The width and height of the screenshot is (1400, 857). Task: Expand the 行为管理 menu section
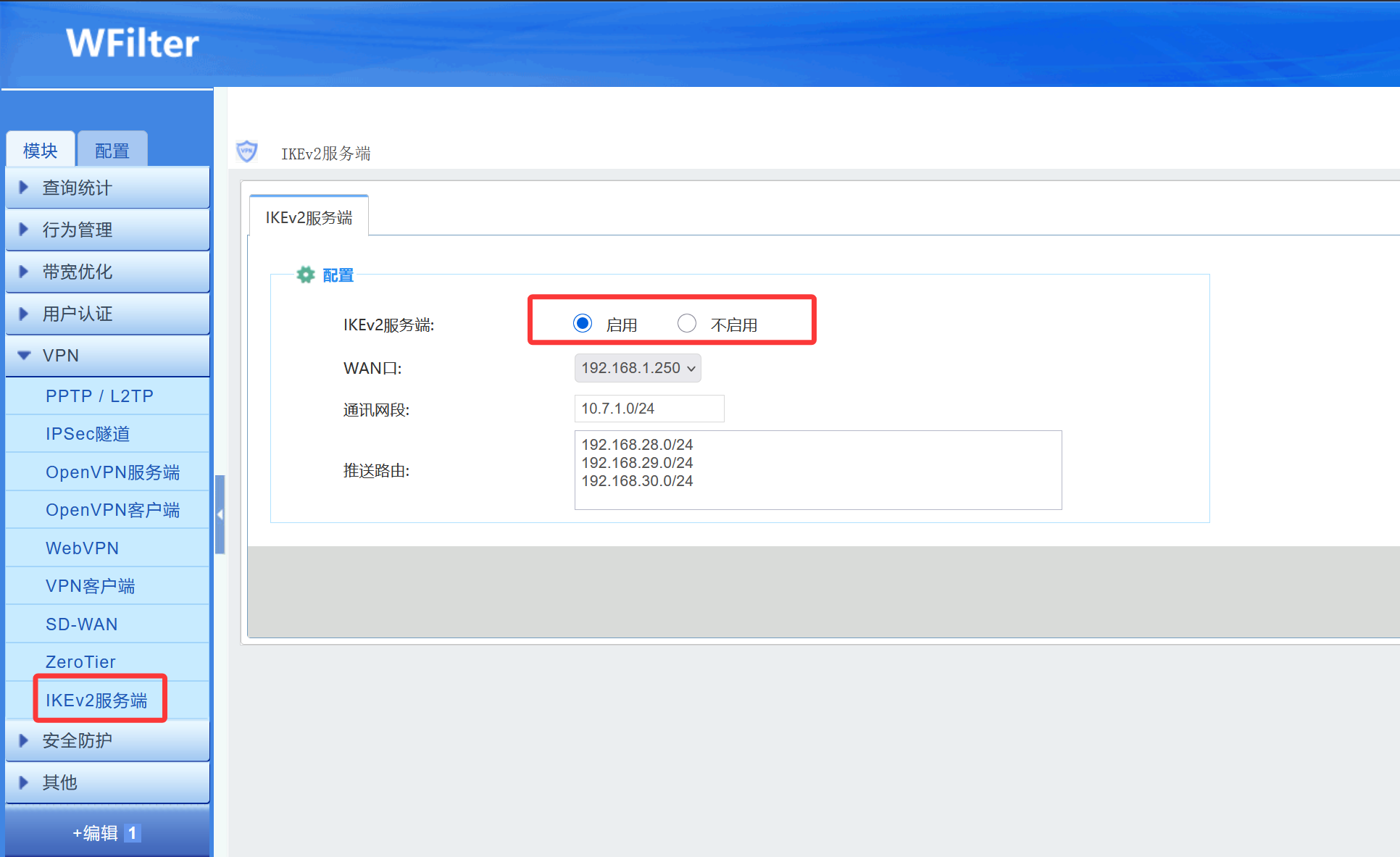point(107,230)
